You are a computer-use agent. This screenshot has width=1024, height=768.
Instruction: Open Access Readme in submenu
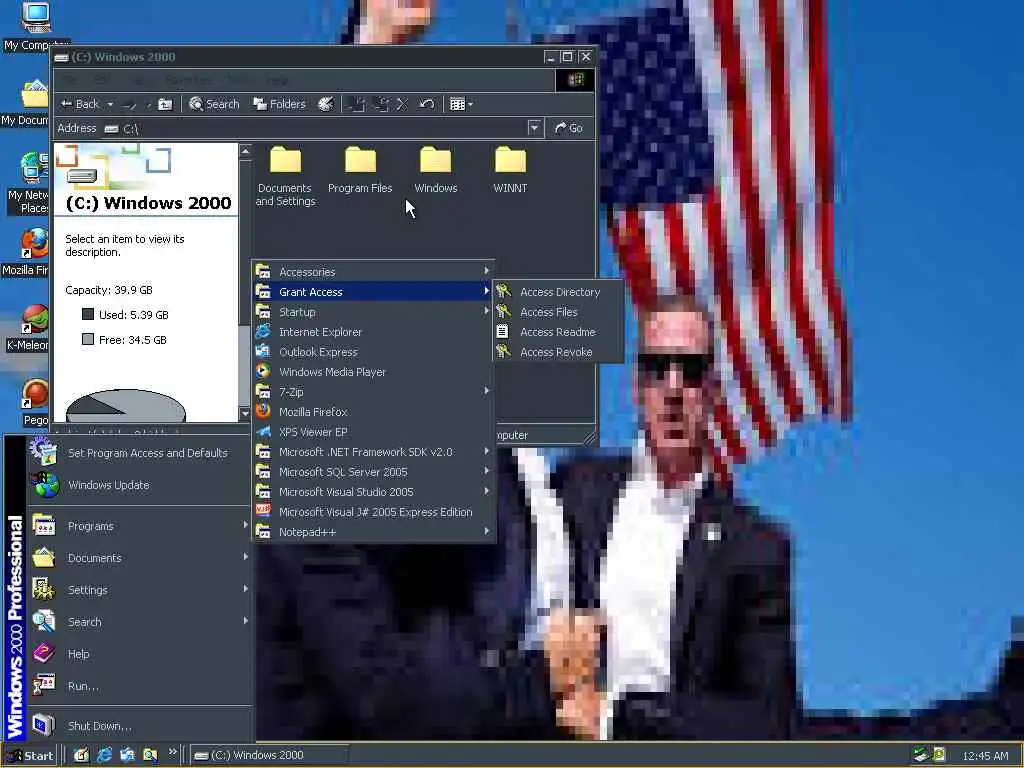coord(558,332)
